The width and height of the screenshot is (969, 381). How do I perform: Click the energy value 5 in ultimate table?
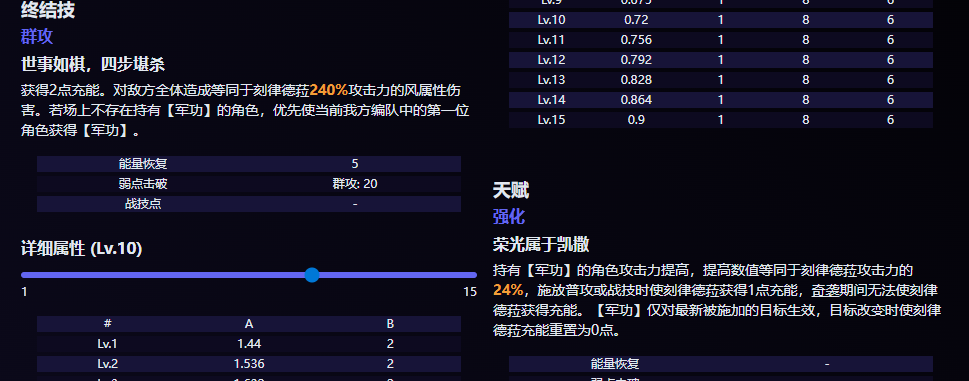click(355, 164)
